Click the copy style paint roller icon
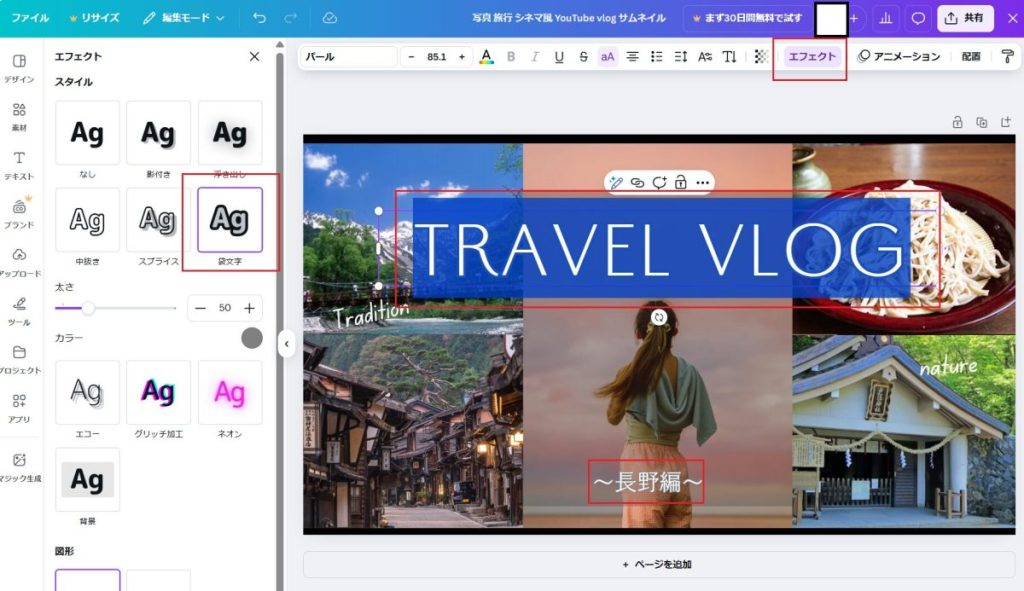The width and height of the screenshot is (1024, 591). click(1006, 57)
